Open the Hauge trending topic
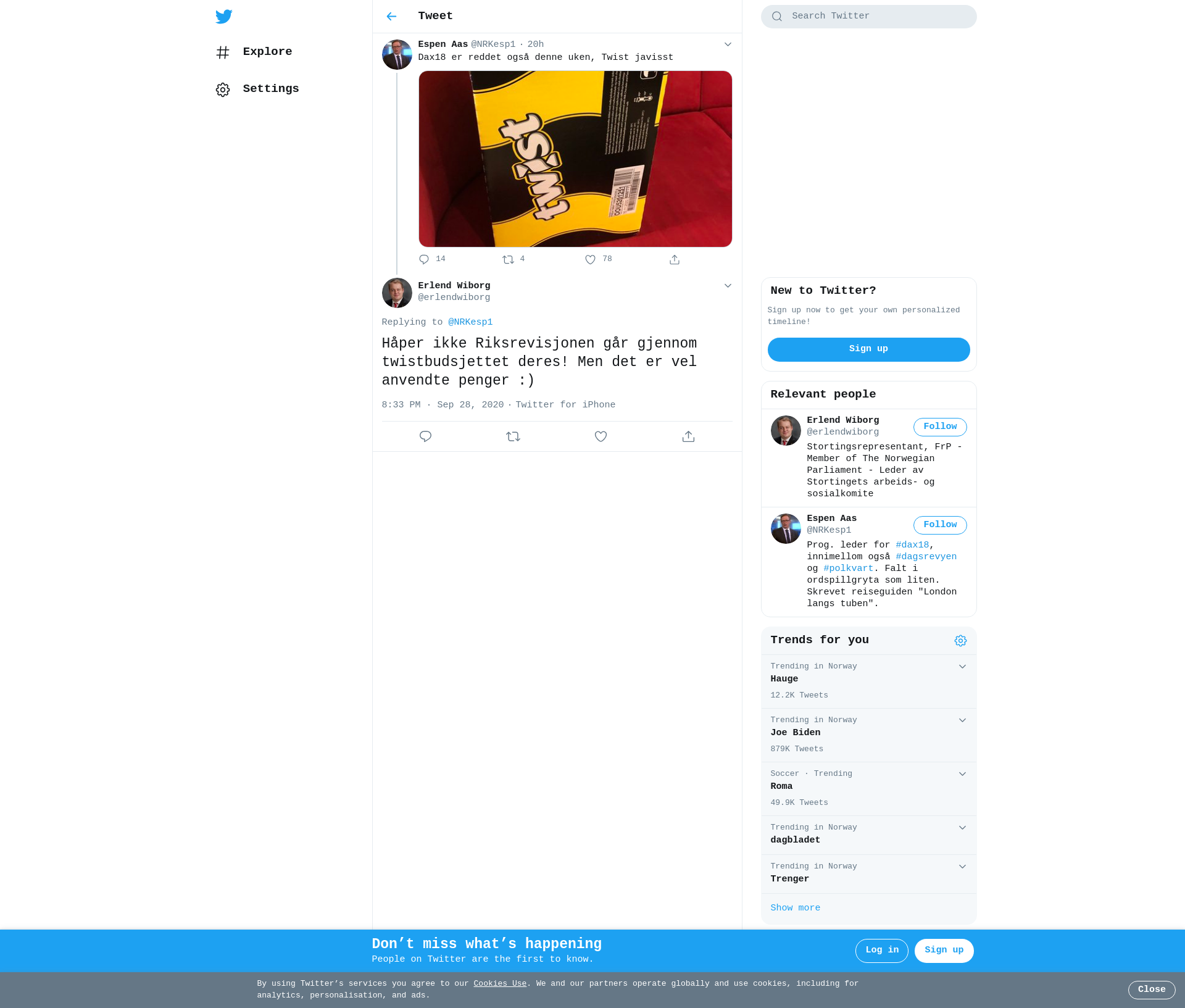This screenshot has height=1008, width=1185. click(x=868, y=681)
